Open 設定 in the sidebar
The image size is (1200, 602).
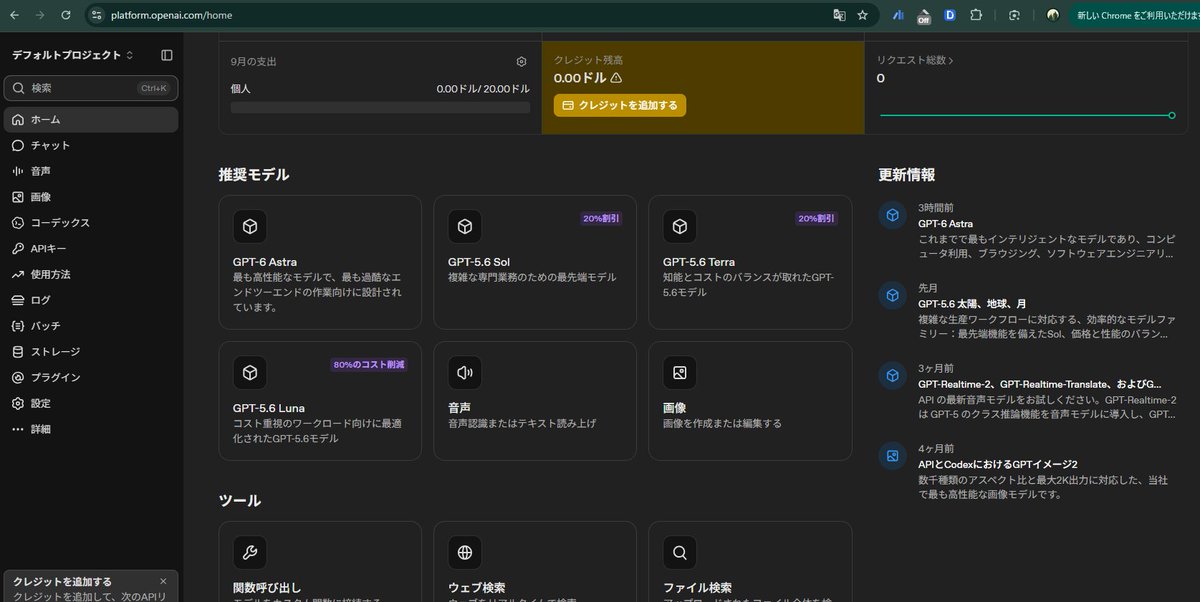[x=91, y=403]
